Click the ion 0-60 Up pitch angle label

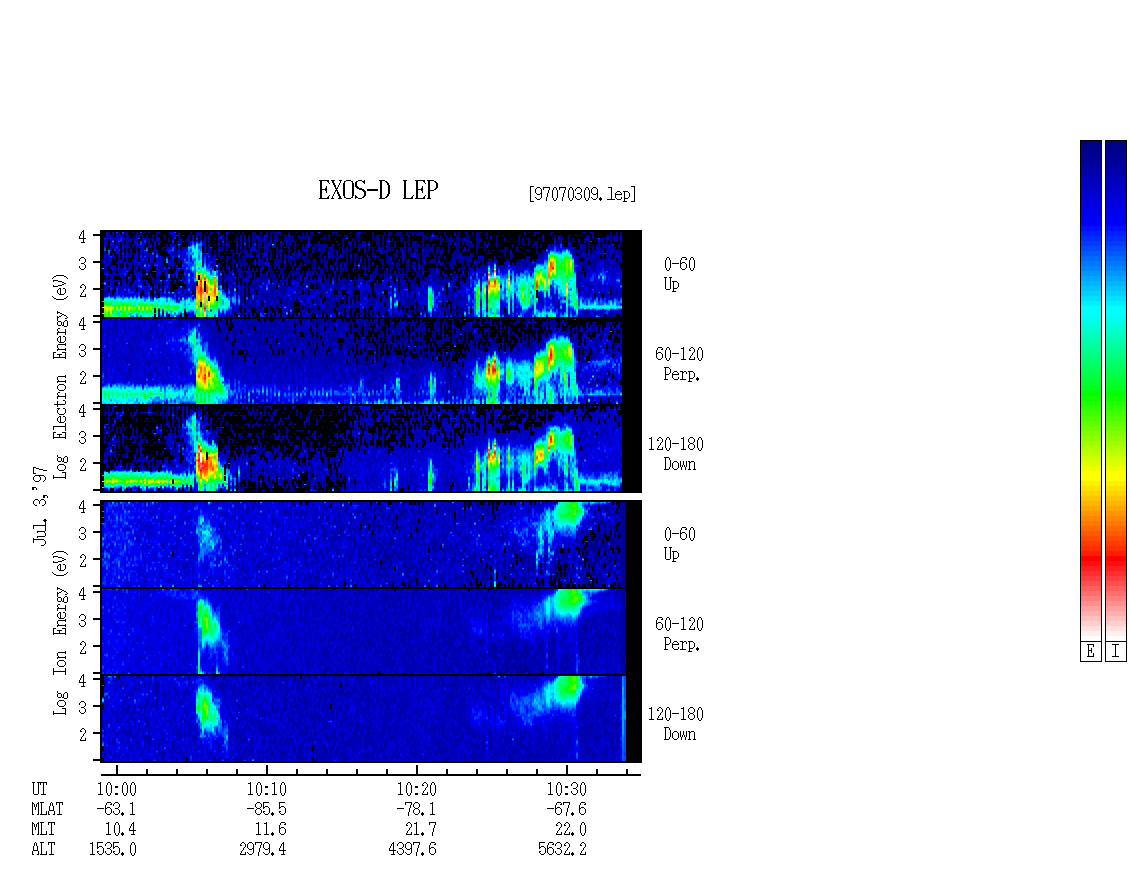click(x=679, y=544)
